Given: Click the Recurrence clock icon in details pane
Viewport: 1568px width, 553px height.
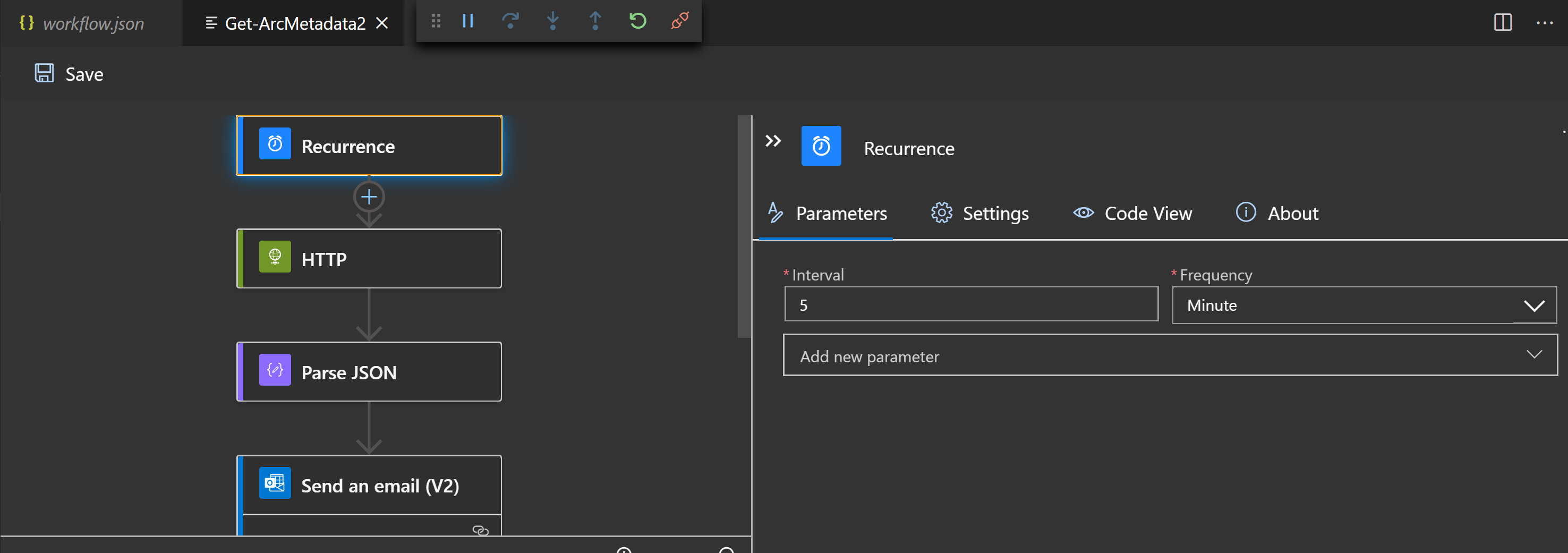Looking at the screenshot, I should tap(821, 146).
